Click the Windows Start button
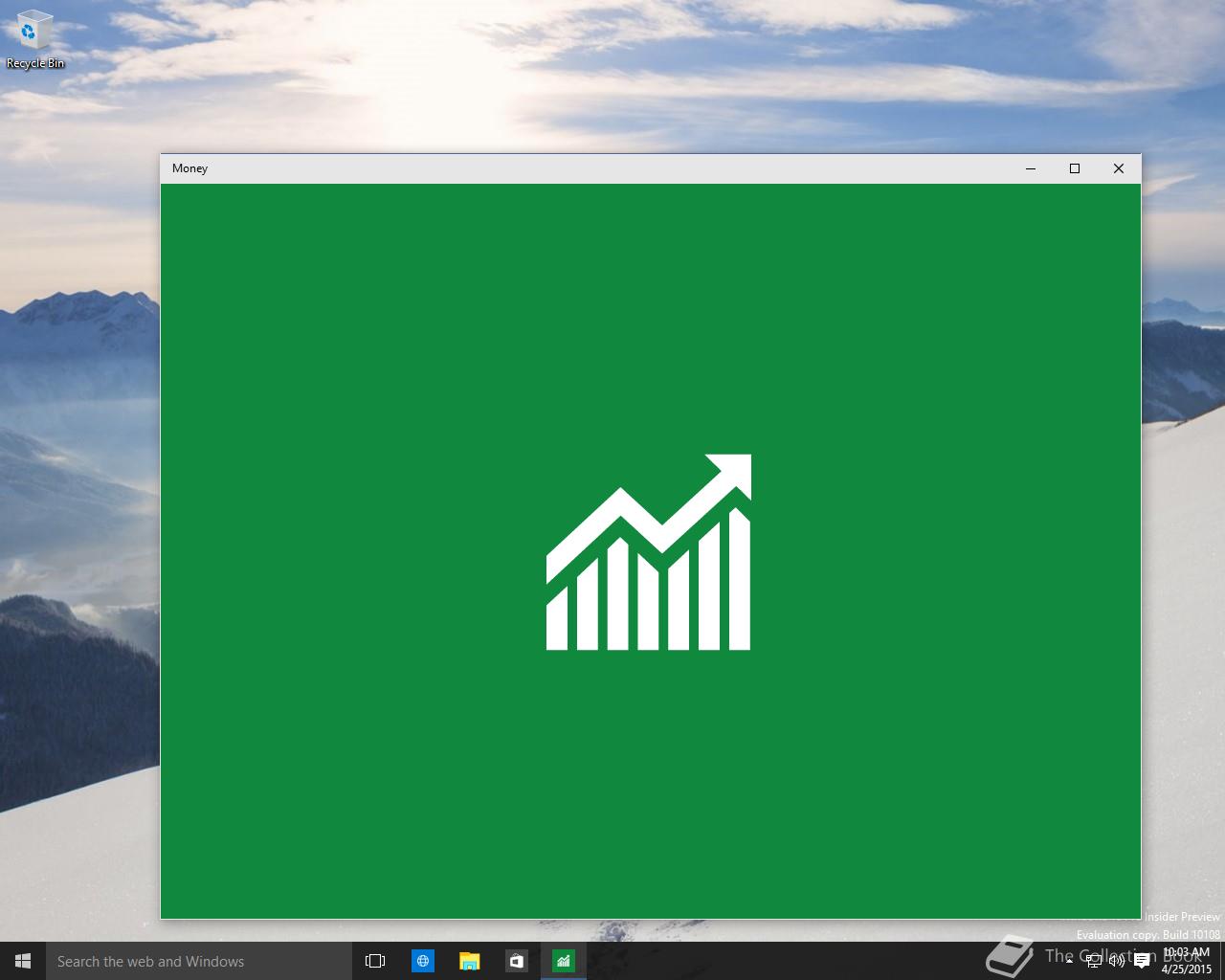Viewport: 1225px width, 980px height. coord(23,961)
